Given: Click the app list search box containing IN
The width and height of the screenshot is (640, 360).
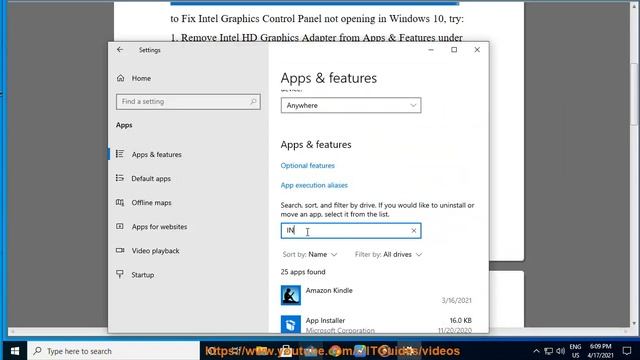Looking at the screenshot, I should [351, 231].
